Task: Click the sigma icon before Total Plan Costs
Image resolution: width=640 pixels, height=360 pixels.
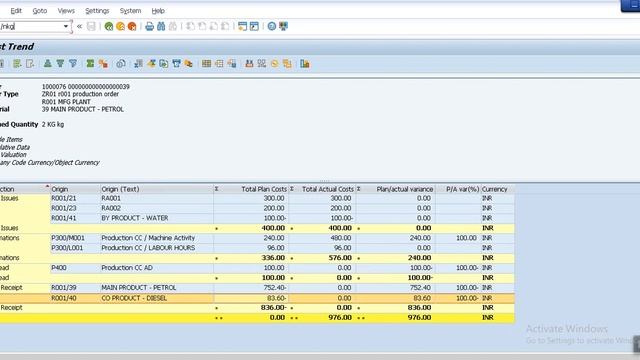Action: tap(217, 189)
